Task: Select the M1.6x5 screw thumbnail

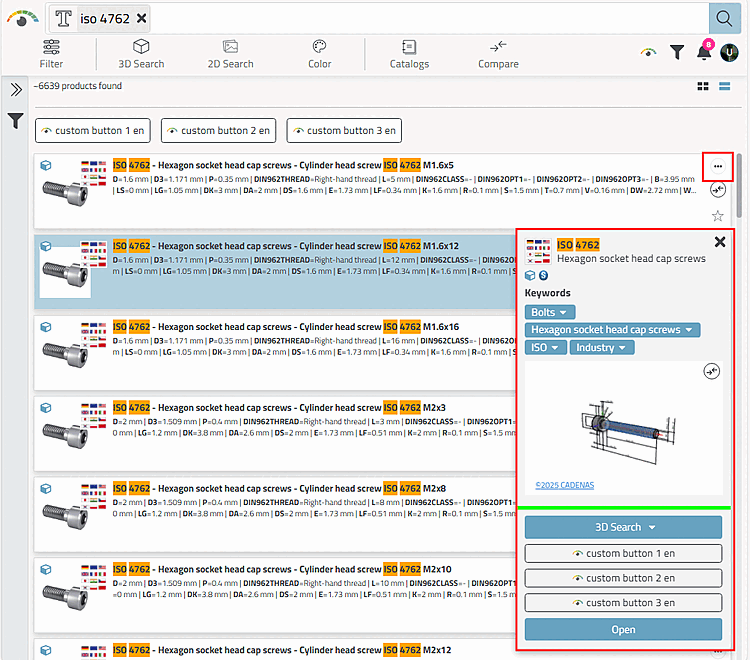Action: click(66, 192)
